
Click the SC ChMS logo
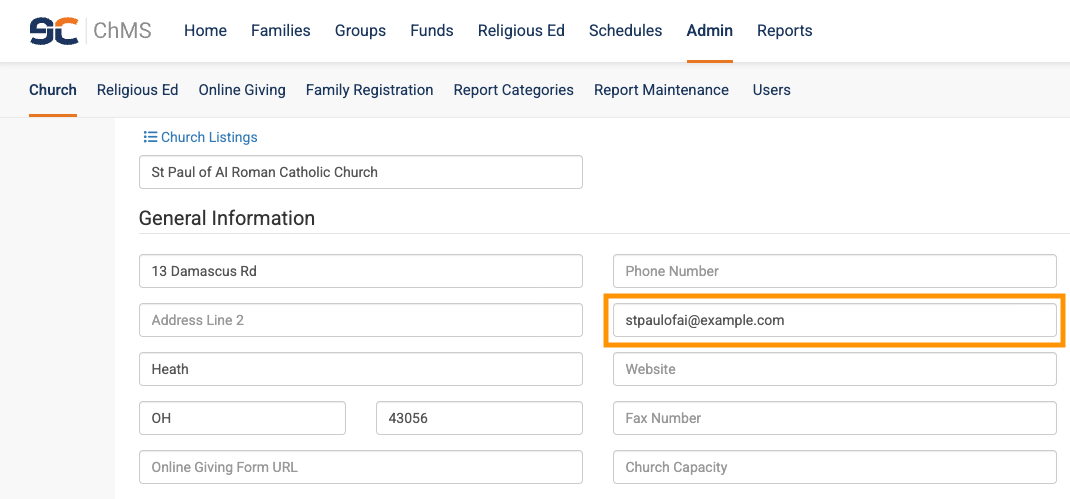[x=90, y=31]
